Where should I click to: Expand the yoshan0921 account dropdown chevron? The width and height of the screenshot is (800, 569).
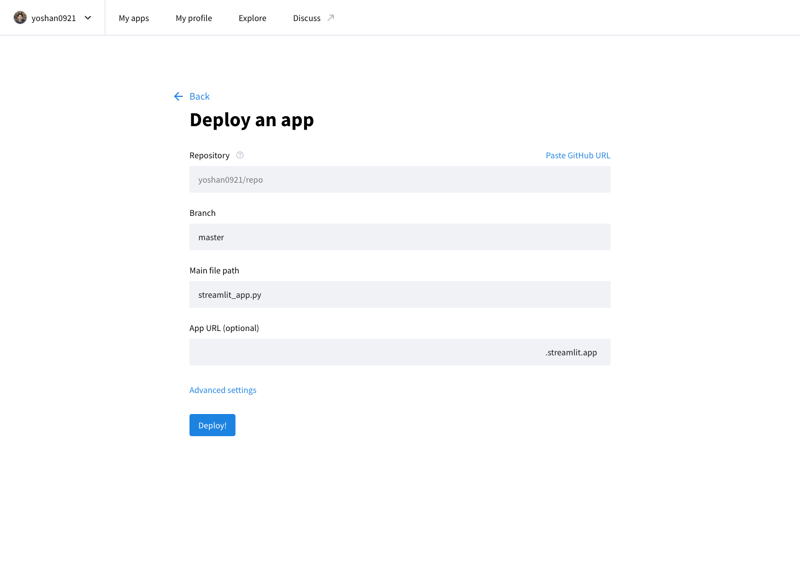88,18
